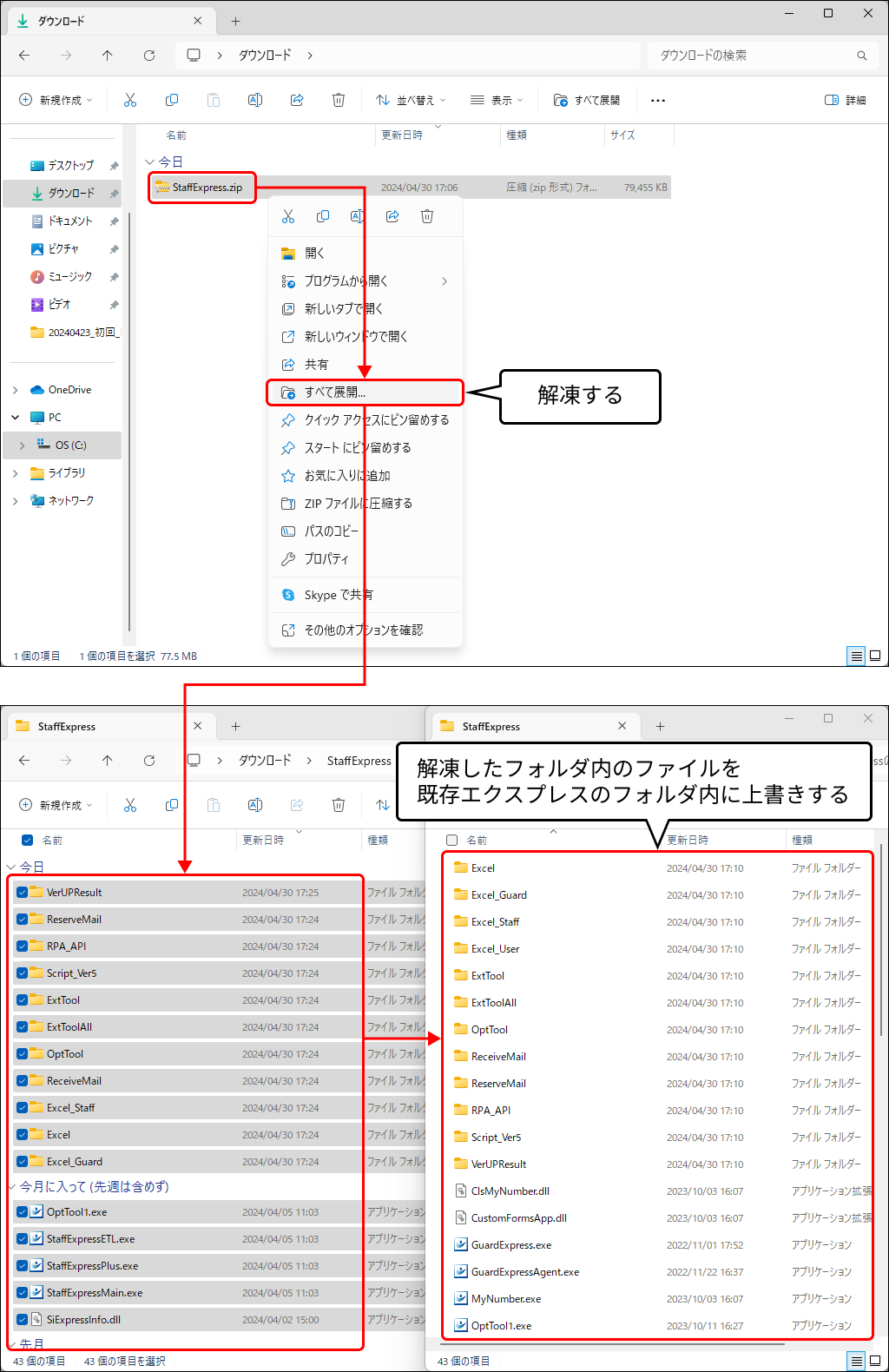The width and height of the screenshot is (889, 1372).
Task: Click Refresh icon in left StaffExpress window
Action: click(x=149, y=761)
